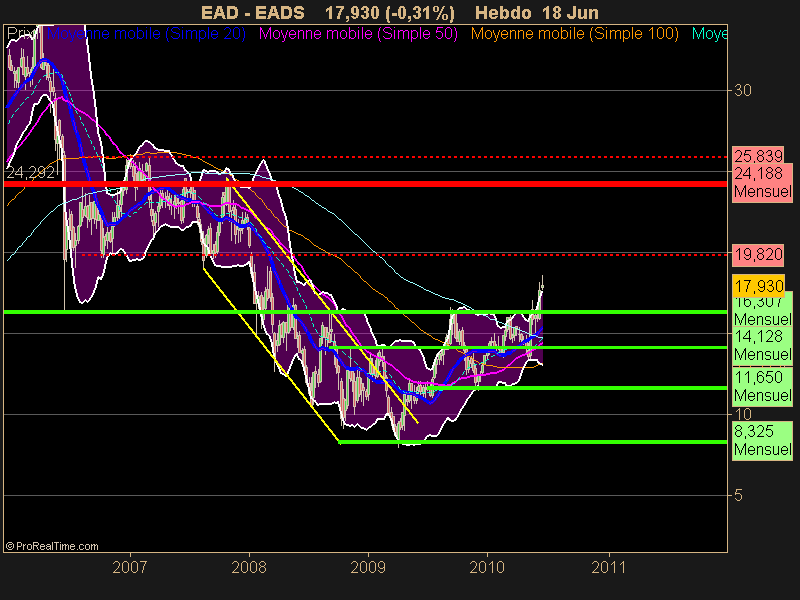
Task: Select the 19,820 resistance price label
Action: click(758, 255)
